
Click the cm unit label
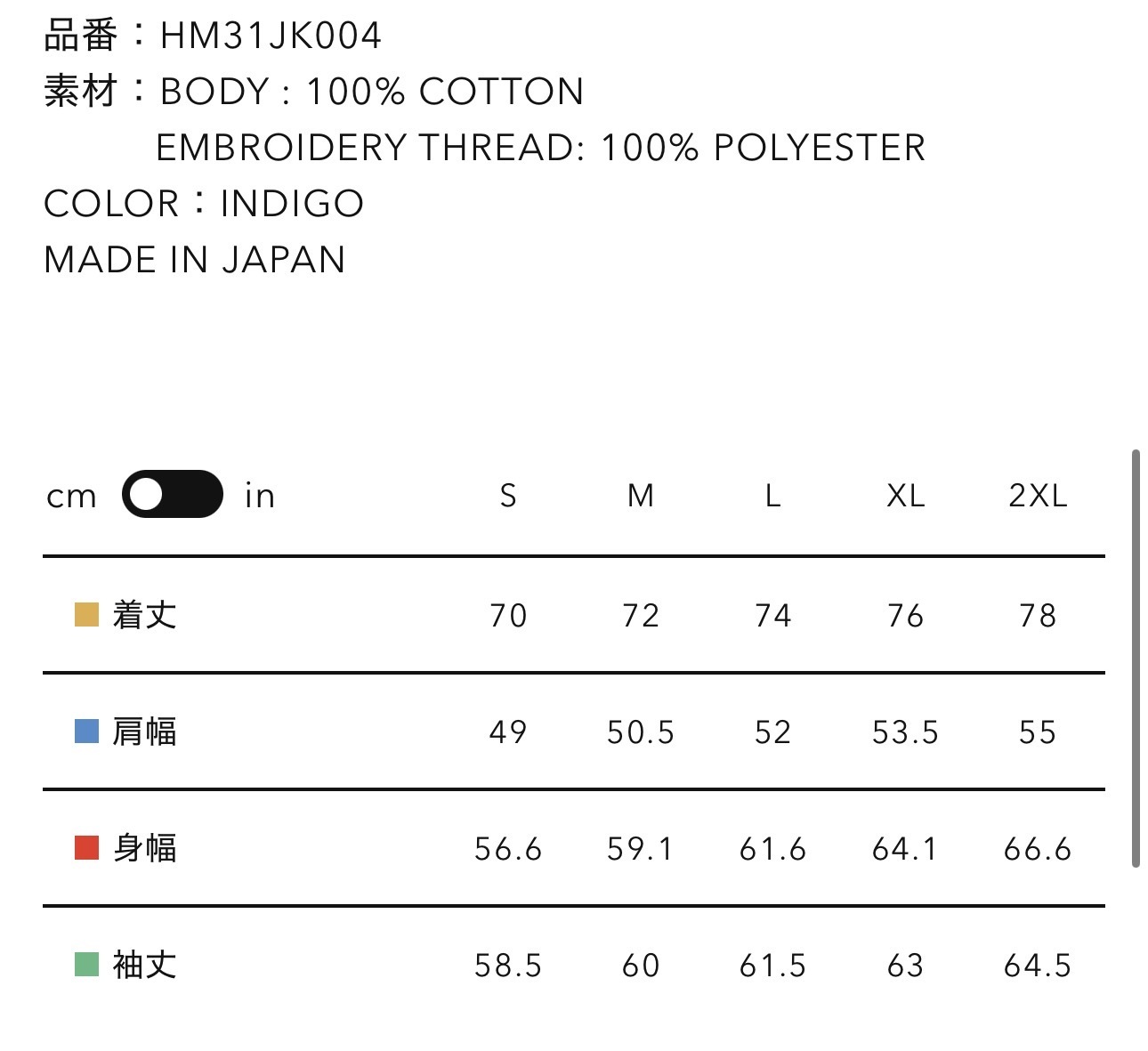coord(71,496)
